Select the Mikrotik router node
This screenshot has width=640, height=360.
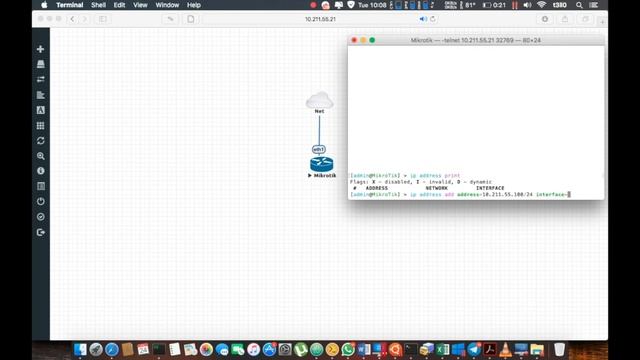(321, 164)
